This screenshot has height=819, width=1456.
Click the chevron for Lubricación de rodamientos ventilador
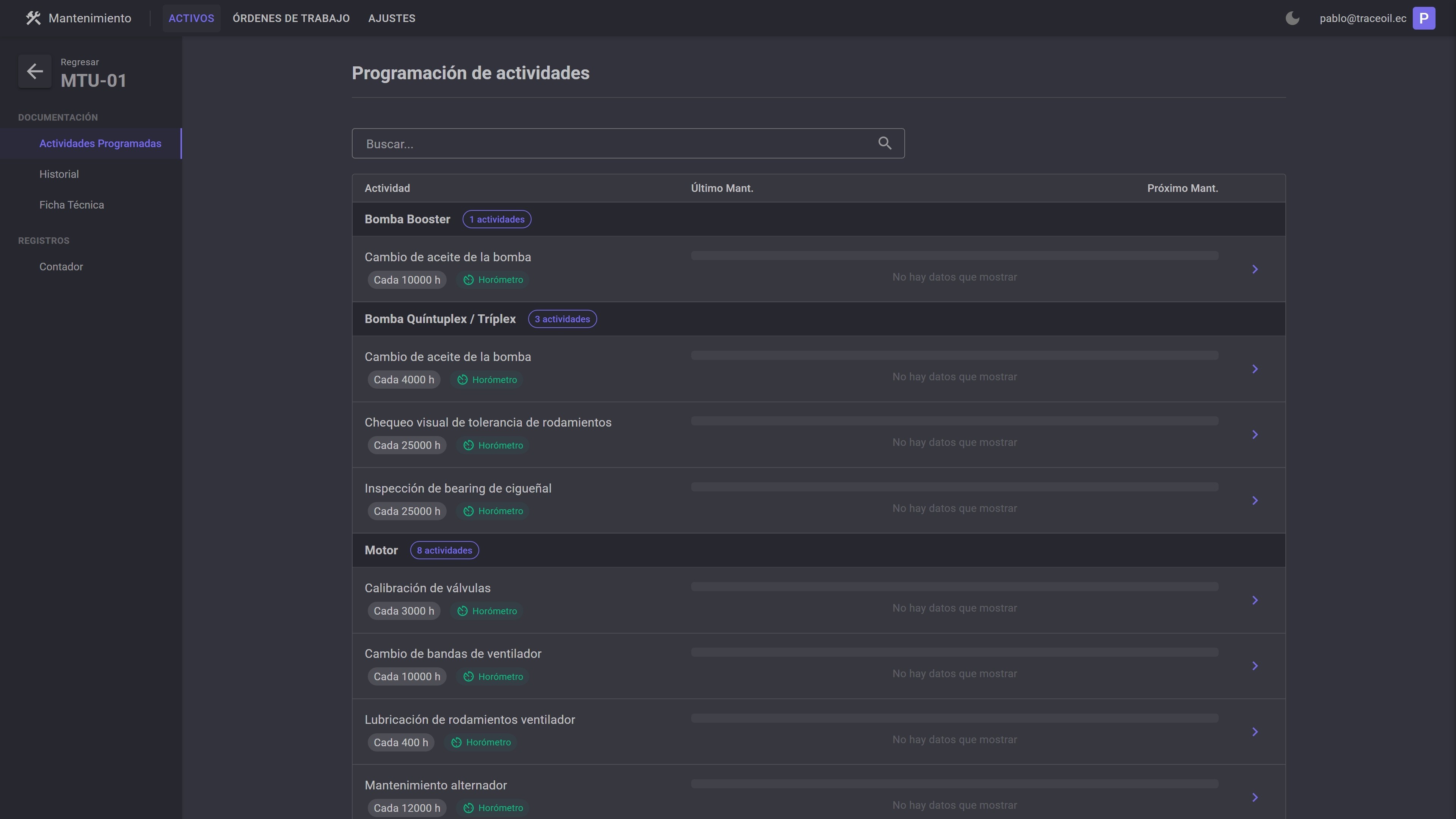(x=1255, y=732)
